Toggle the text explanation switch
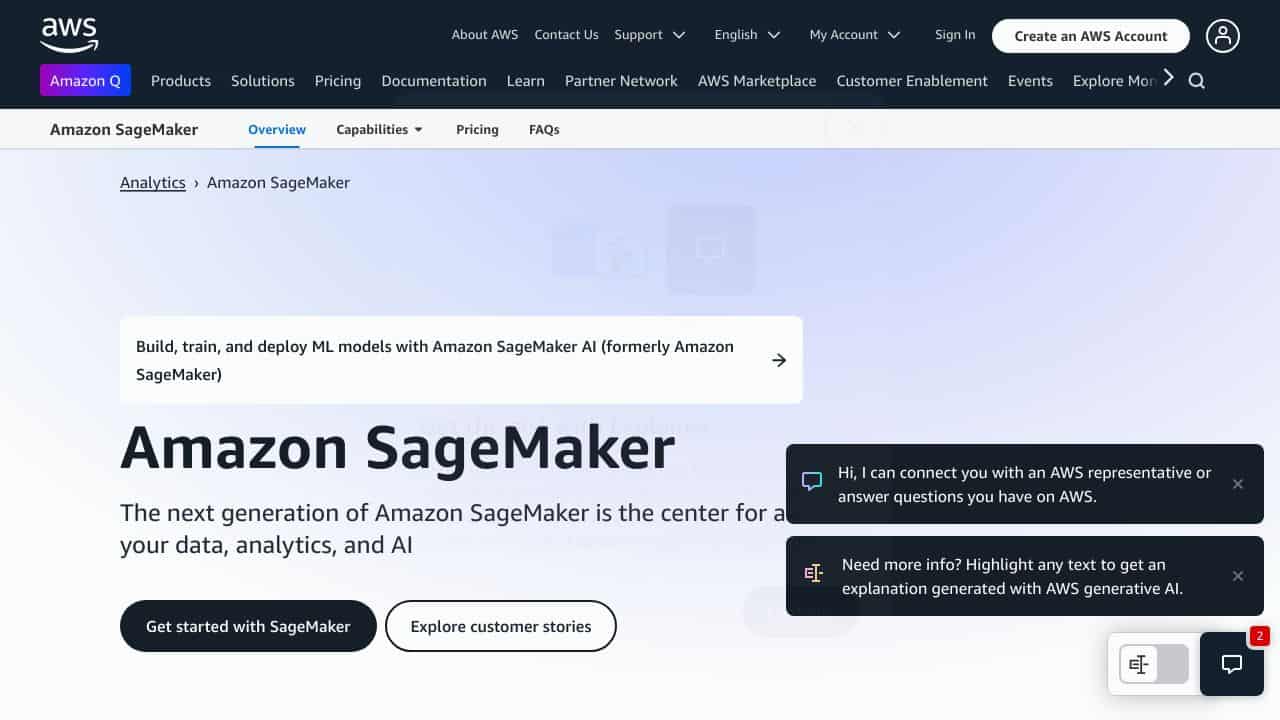The image size is (1280, 720). (1154, 664)
